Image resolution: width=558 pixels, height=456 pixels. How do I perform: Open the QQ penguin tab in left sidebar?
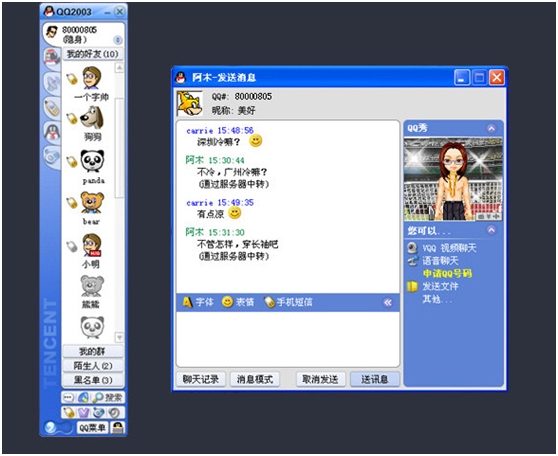tap(52, 132)
